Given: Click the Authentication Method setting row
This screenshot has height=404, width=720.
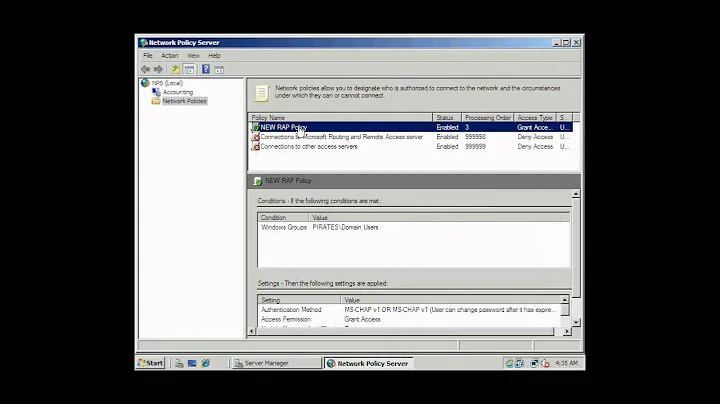Looking at the screenshot, I should coord(409,310).
